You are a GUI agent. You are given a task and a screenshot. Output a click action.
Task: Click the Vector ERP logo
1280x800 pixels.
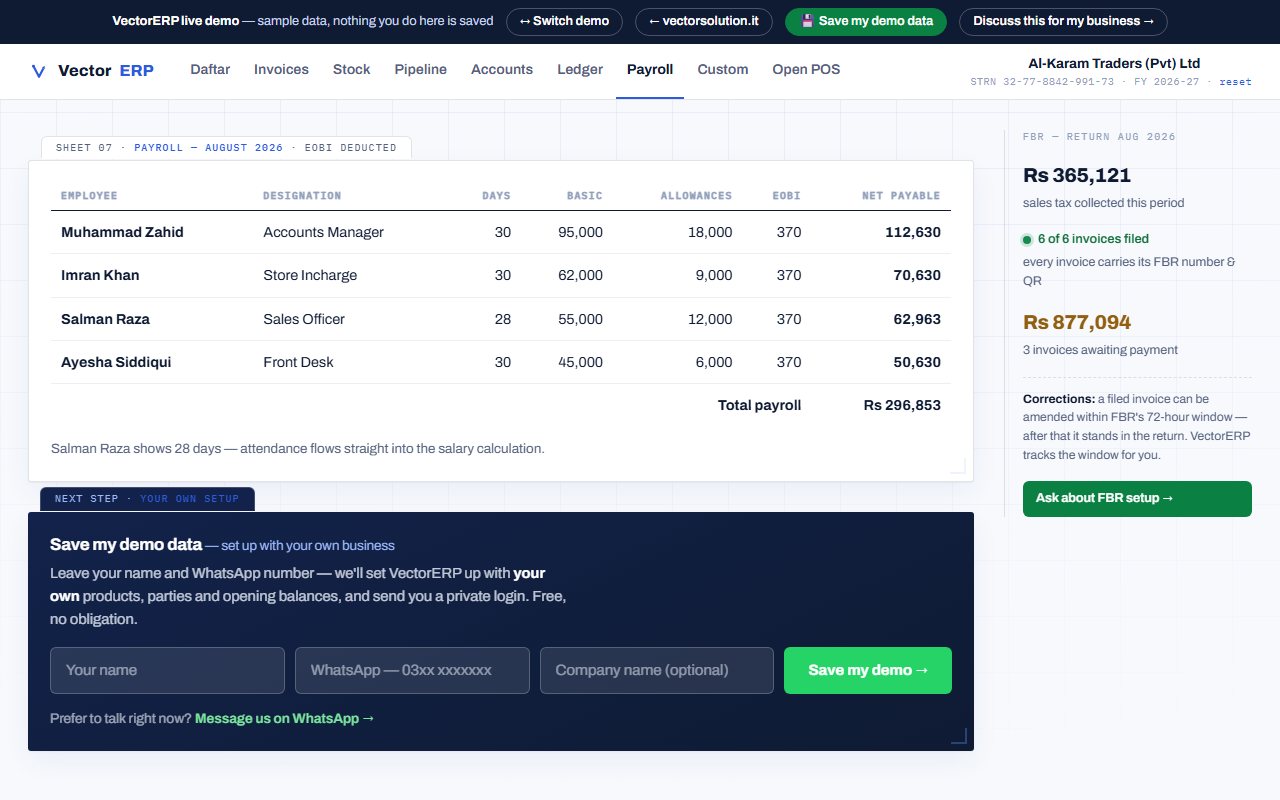[92, 70]
